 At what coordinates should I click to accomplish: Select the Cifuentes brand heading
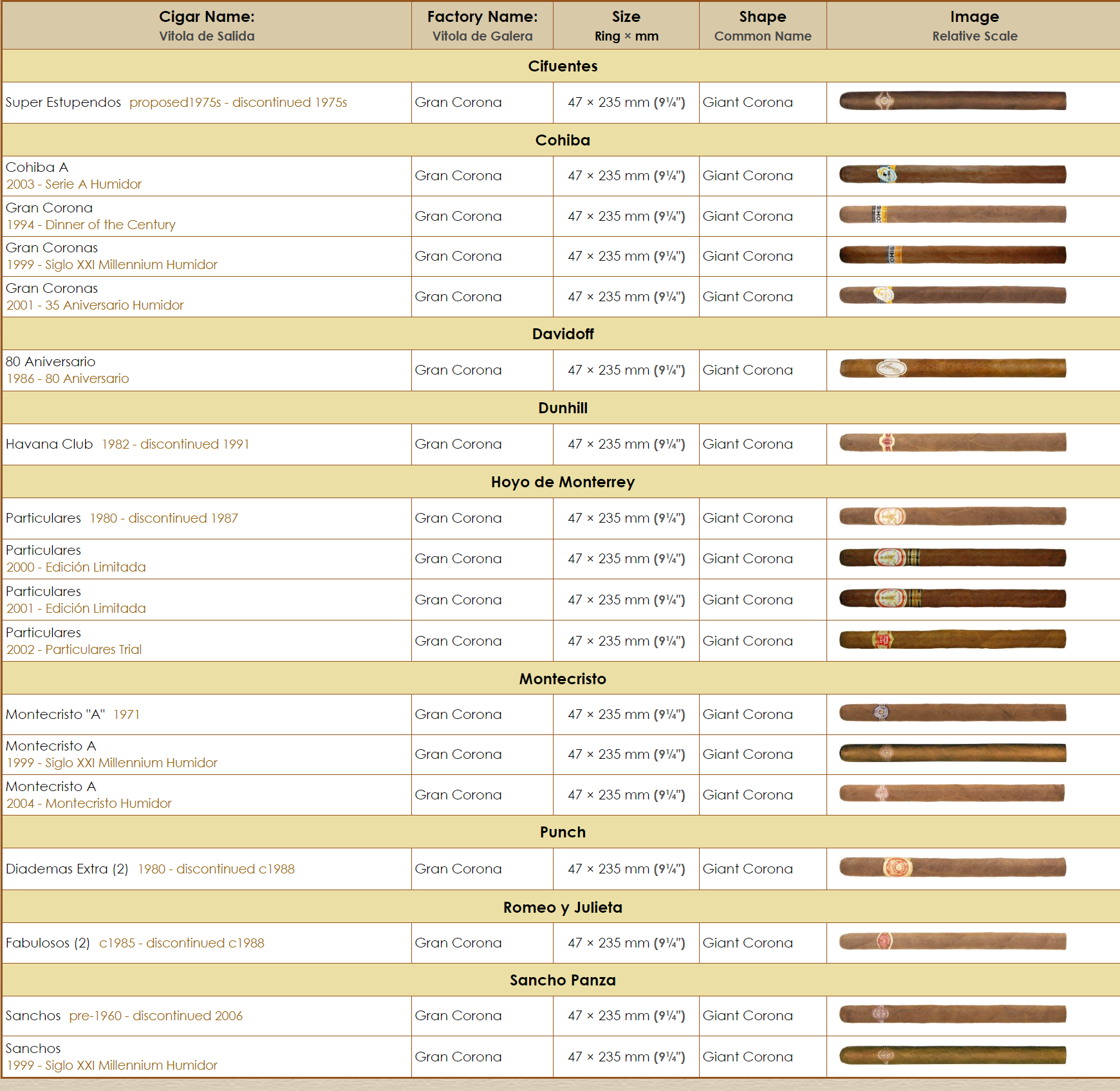click(563, 66)
